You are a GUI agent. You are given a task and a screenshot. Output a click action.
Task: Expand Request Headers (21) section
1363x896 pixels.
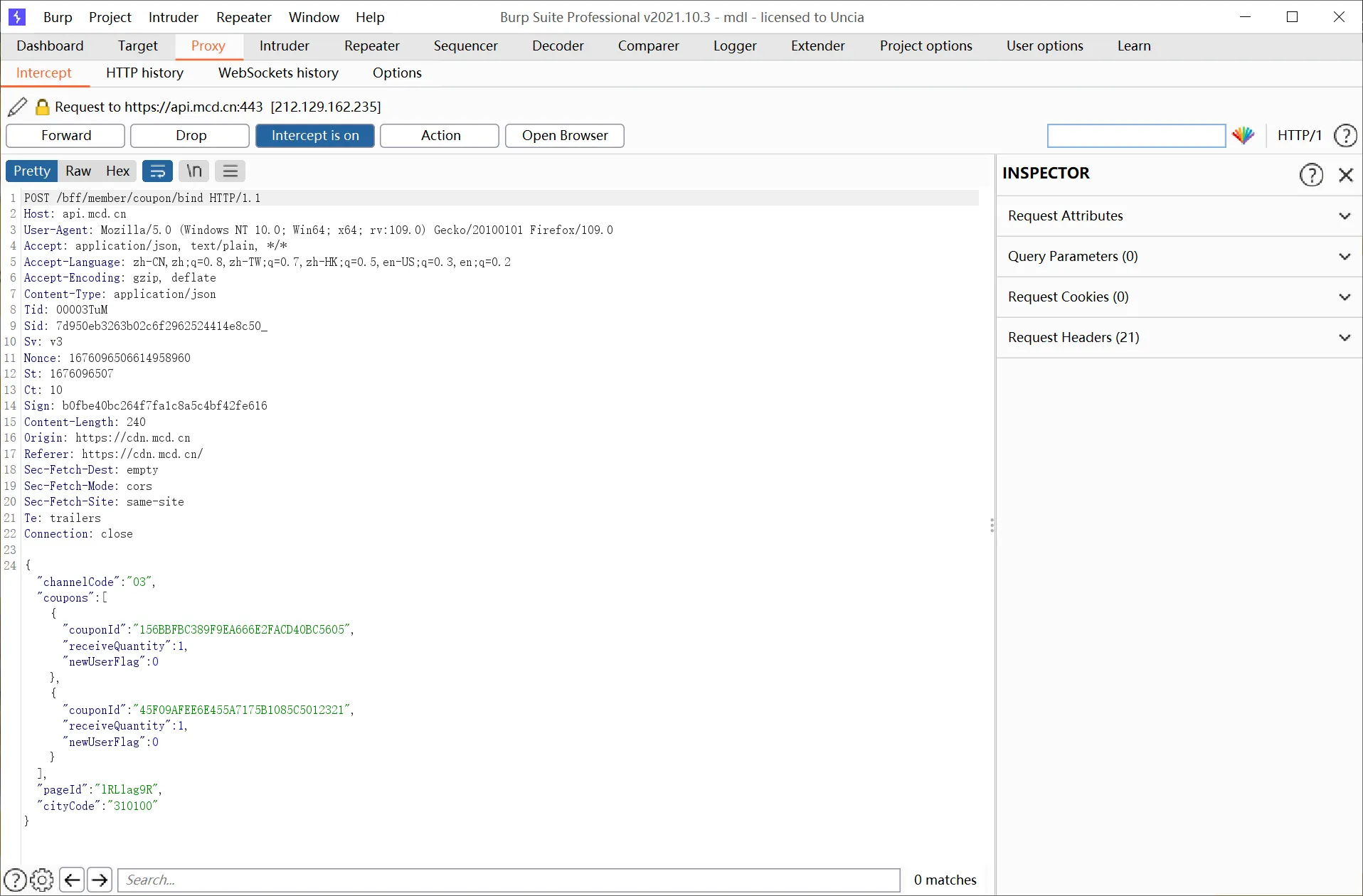[1179, 338]
